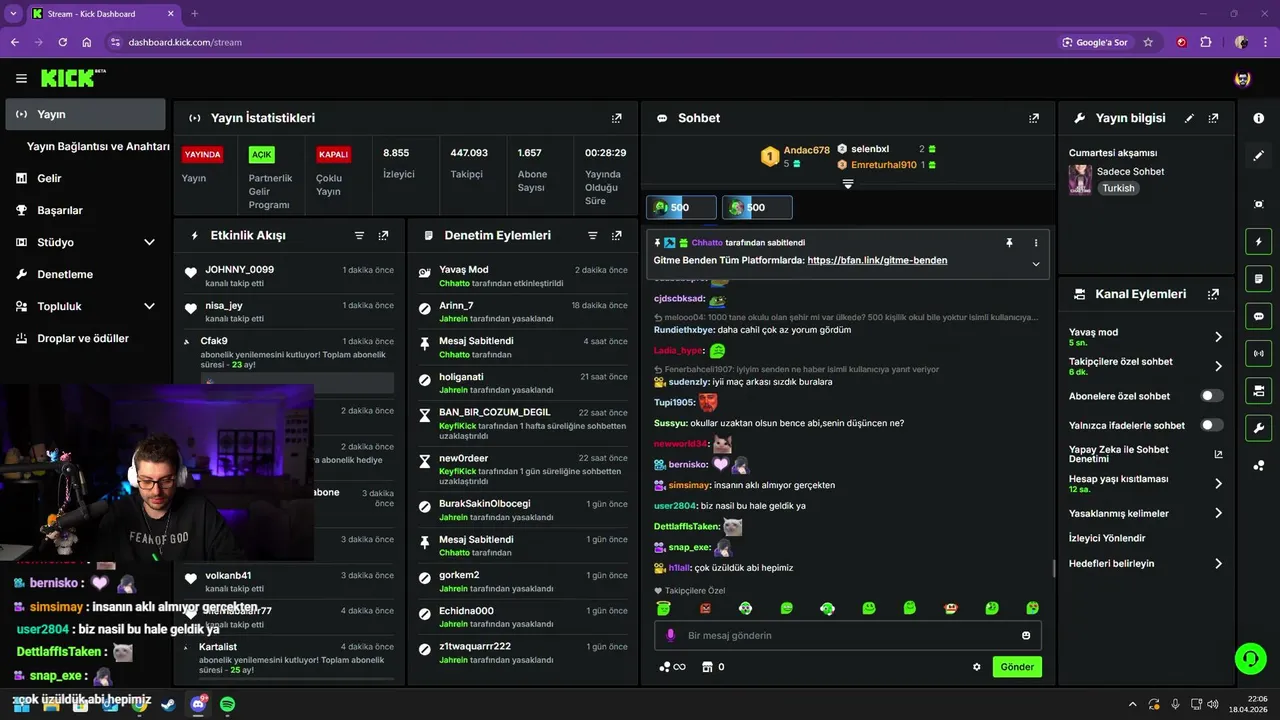Open Hedefleri belirleyin settings arrow
This screenshot has width=1280, height=720.
1218,563
